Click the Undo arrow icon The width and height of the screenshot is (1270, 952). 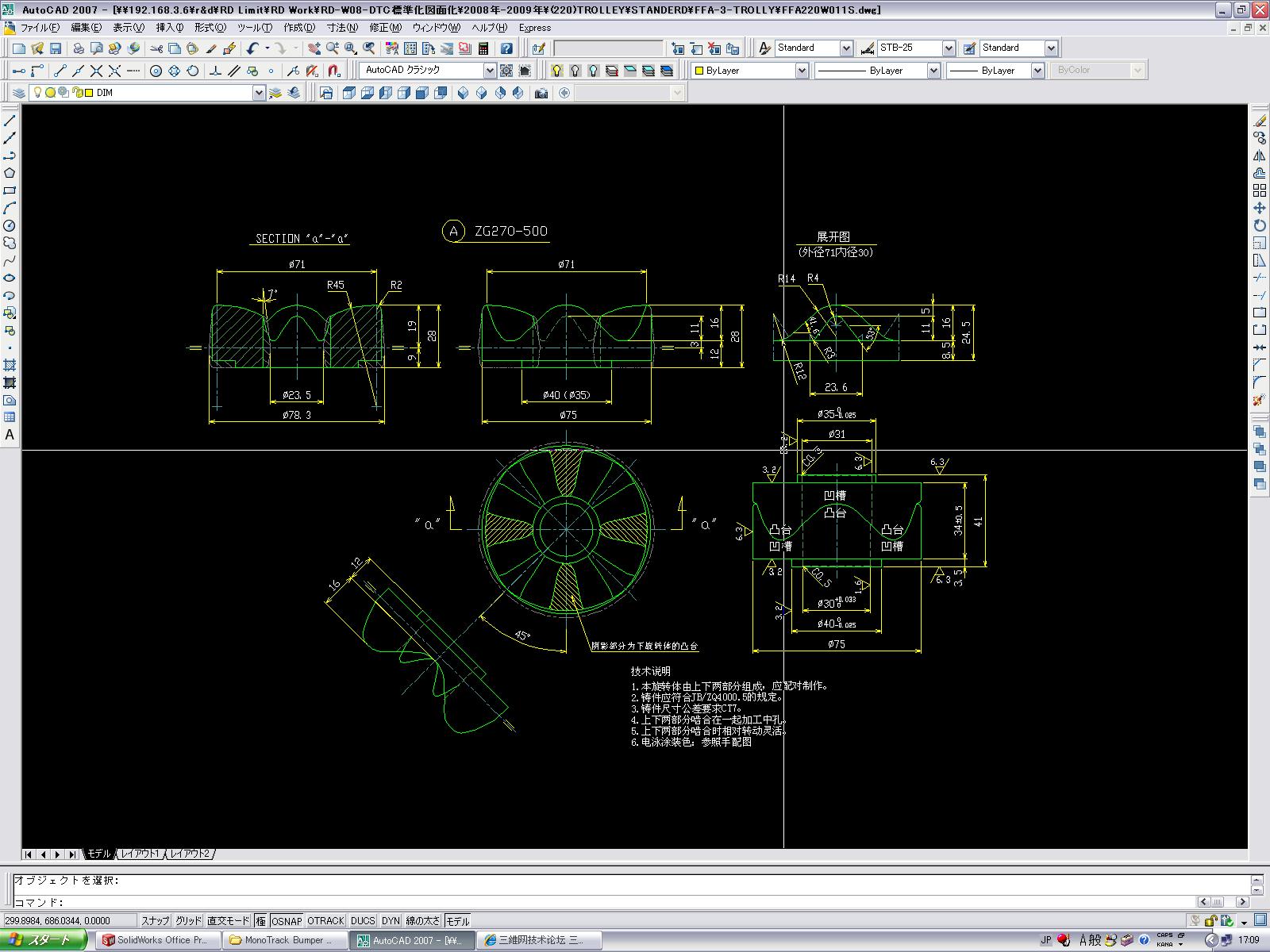(x=252, y=49)
